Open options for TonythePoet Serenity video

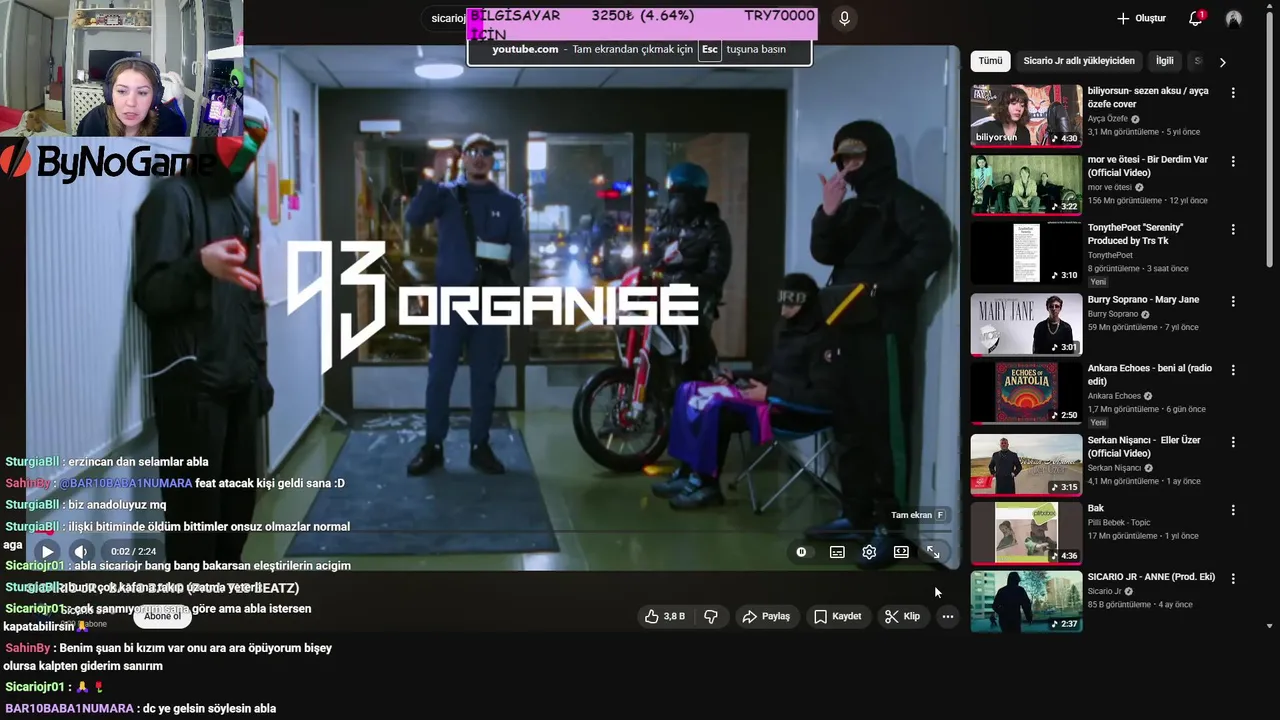coord(1233,229)
